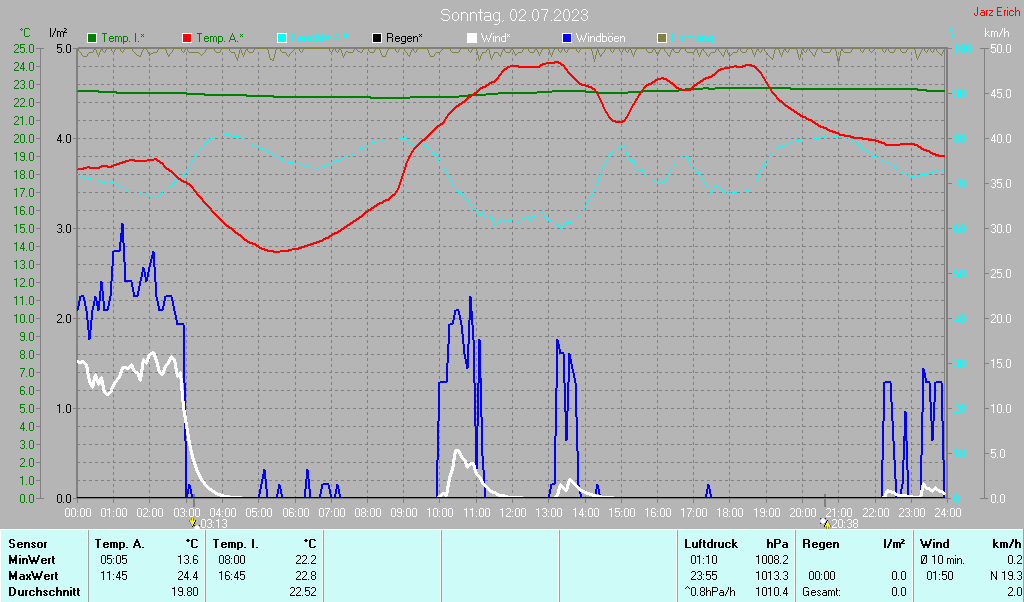The width and height of the screenshot is (1024, 602).
Task: Click the chart title 'Sonntag, 02.07.2023'
Action: (x=514, y=14)
